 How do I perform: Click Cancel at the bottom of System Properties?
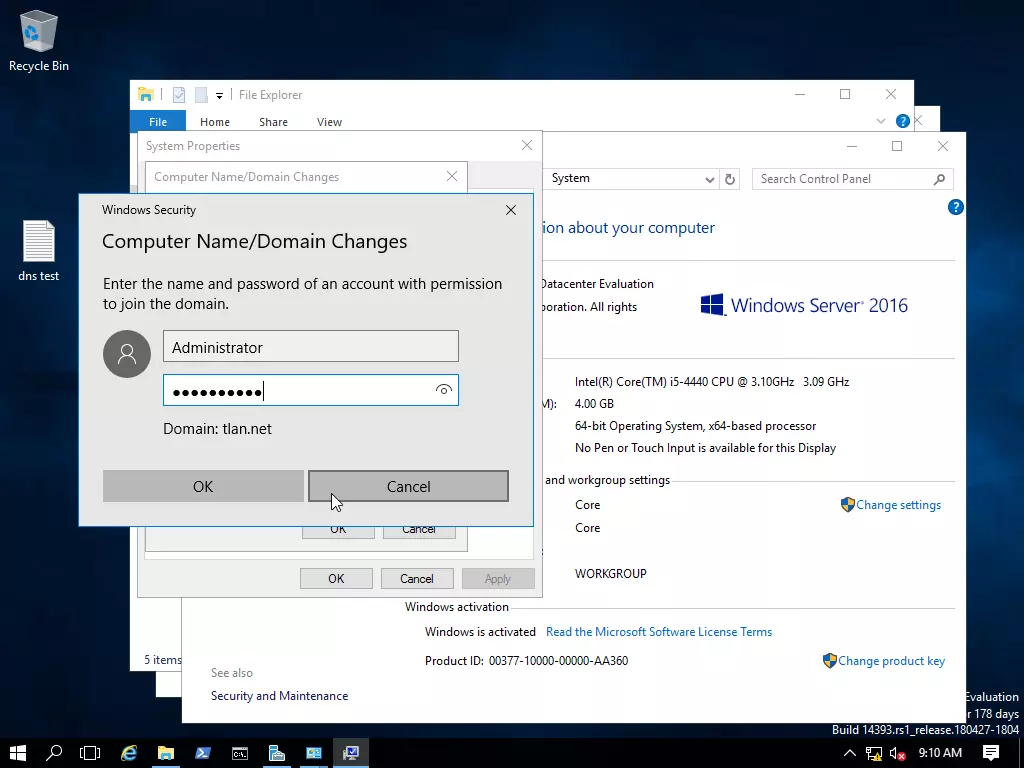pos(417,579)
